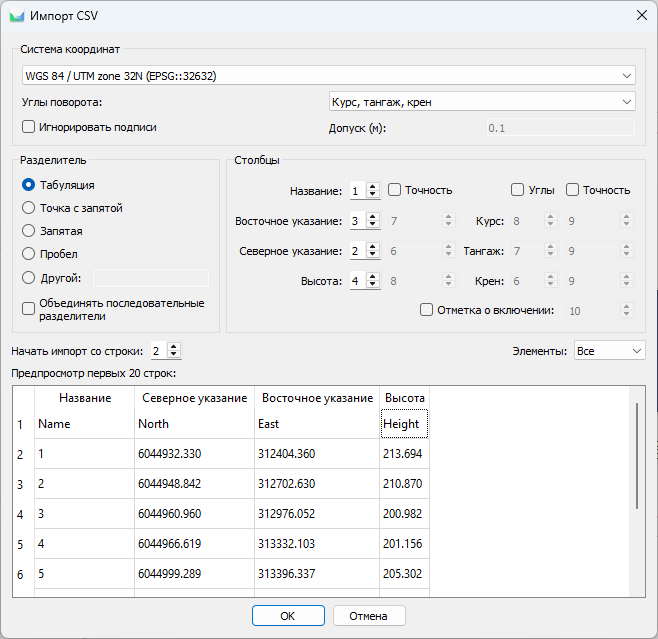The height and width of the screenshot is (639, 658).
Task: Select cell 213.694 in preview
Action: (405, 454)
